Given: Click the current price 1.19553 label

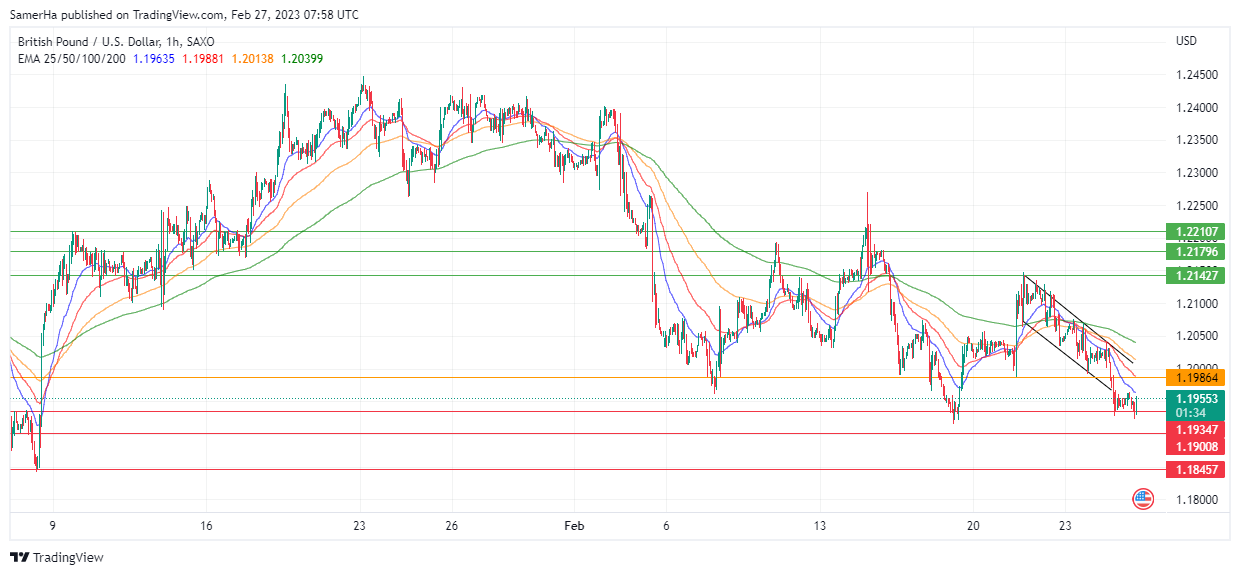Looking at the screenshot, I should pos(1194,398).
